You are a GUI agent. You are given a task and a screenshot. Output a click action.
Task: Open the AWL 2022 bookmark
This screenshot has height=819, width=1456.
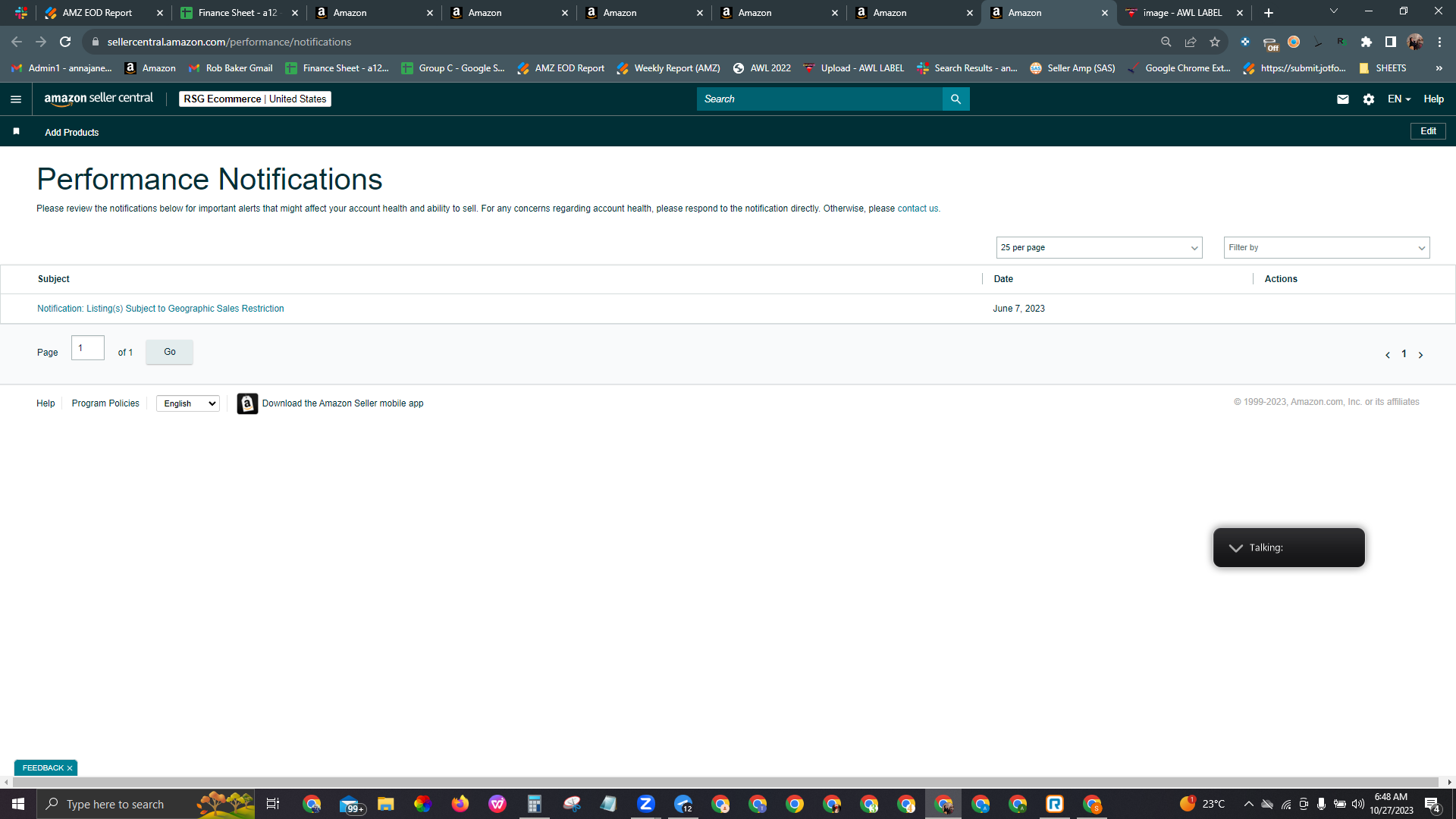pos(761,68)
